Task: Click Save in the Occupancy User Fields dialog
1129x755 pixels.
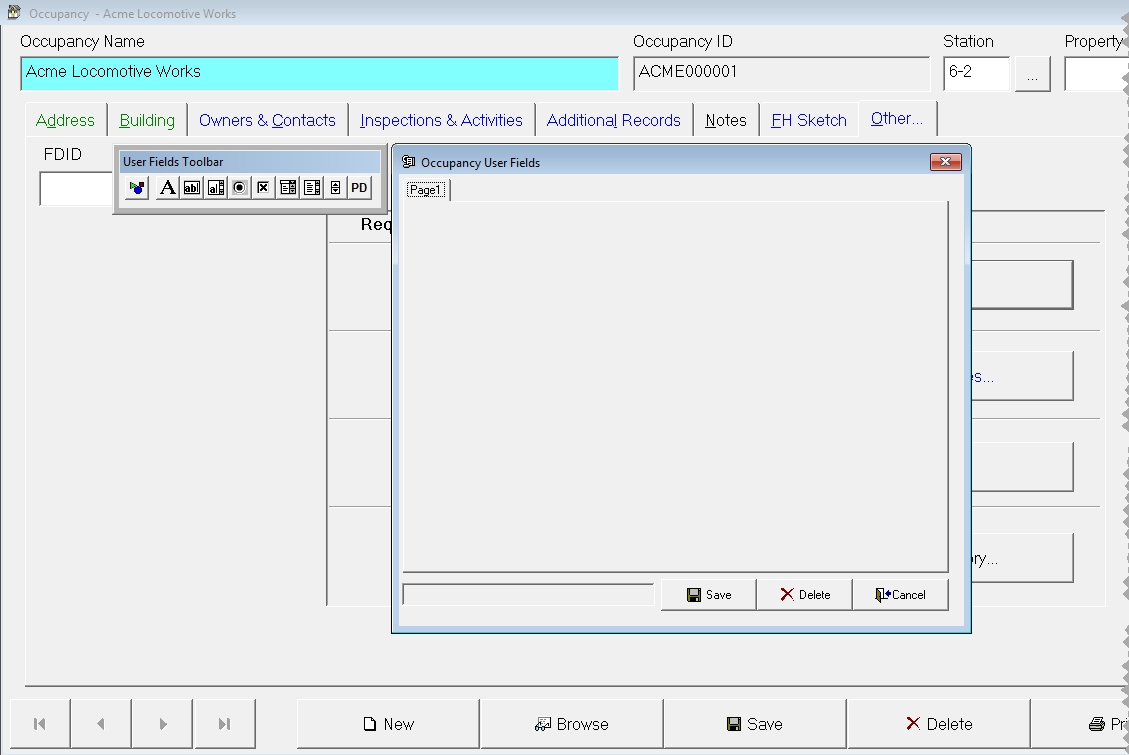Action: click(709, 594)
